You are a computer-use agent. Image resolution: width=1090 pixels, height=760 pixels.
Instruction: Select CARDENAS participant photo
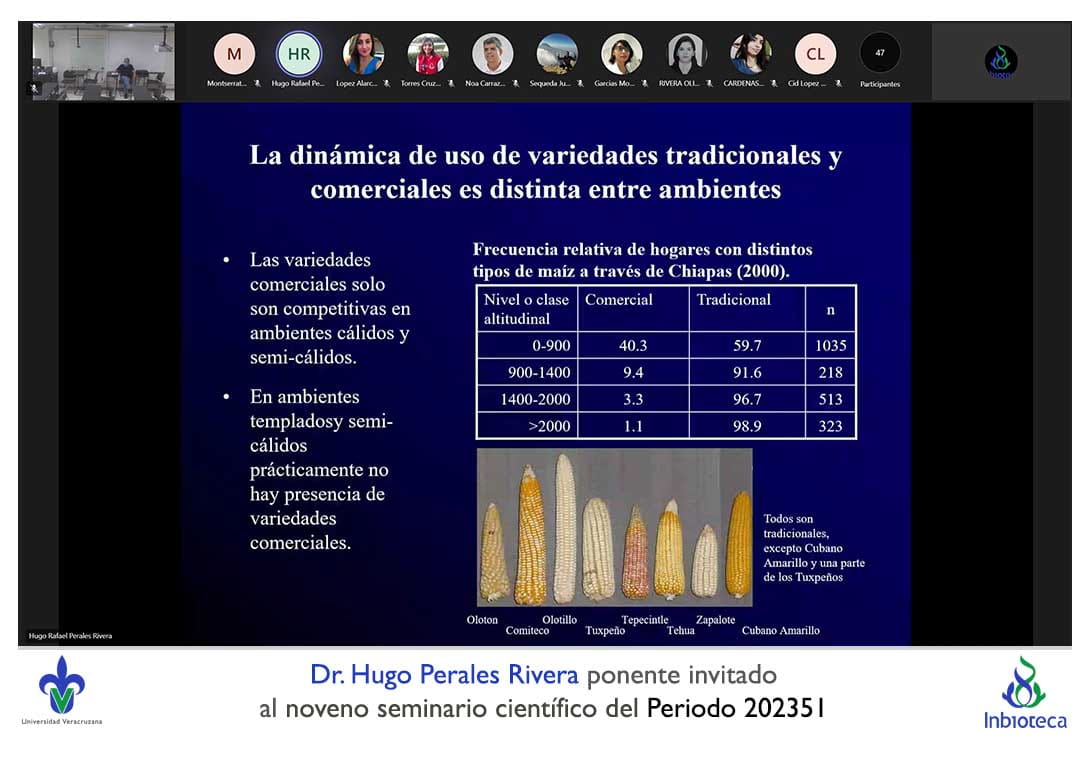(x=750, y=54)
